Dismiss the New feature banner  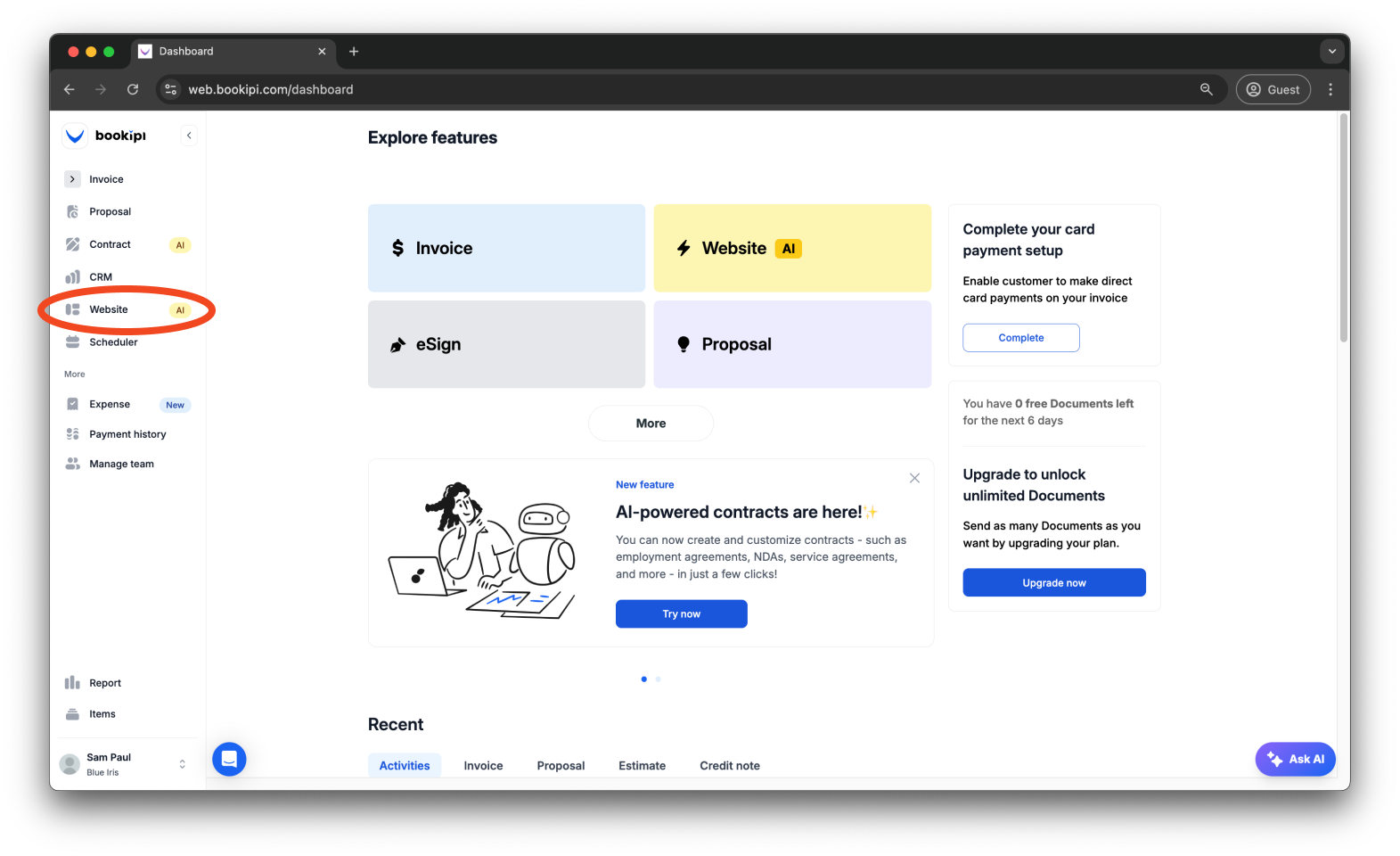[x=914, y=479]
